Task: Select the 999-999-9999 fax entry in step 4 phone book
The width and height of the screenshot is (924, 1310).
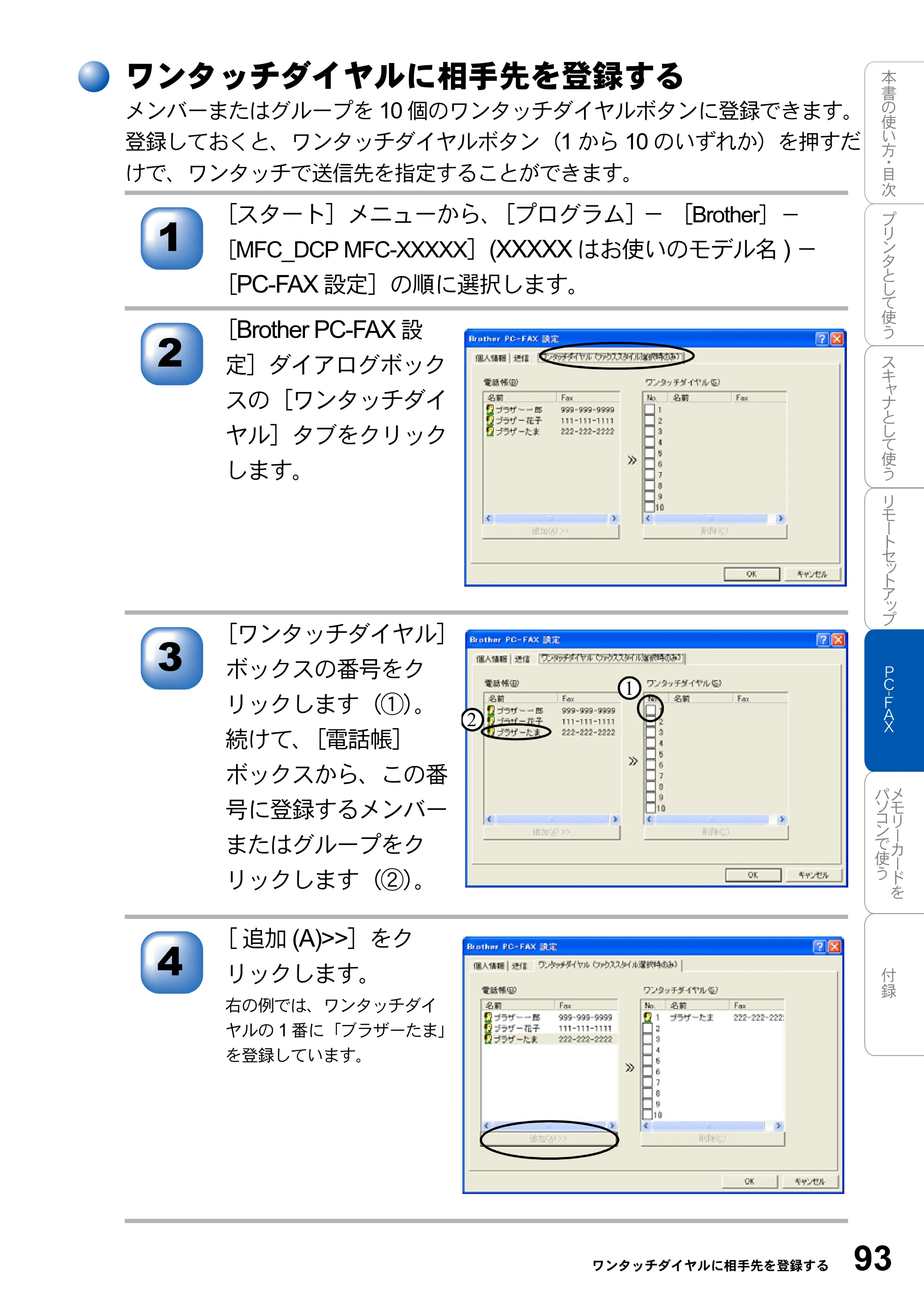Action: (x=585, y=1017)
